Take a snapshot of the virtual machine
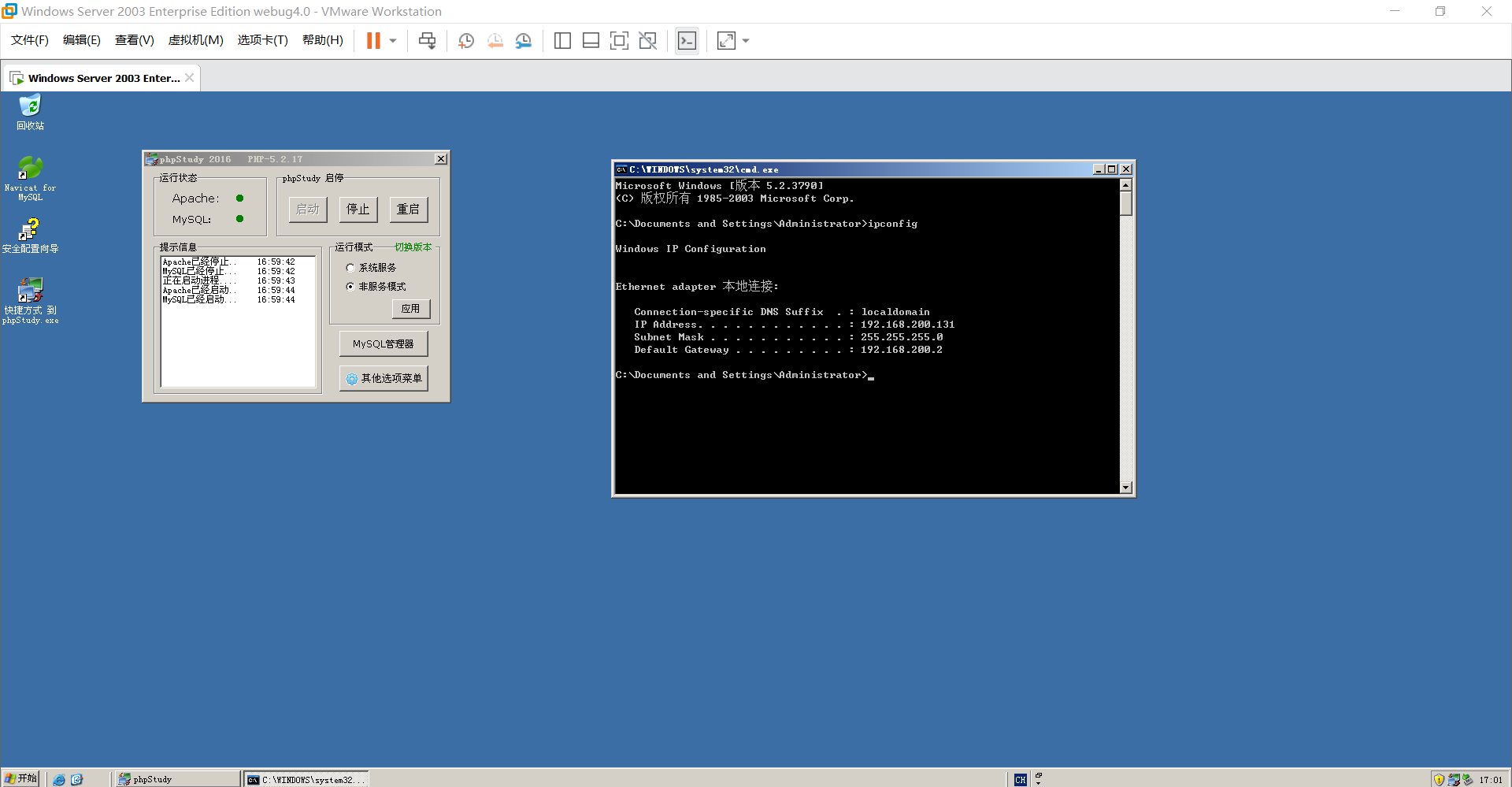Image resolution: width=1512 pixels, height=787 pixels. (x=465, y=40)
